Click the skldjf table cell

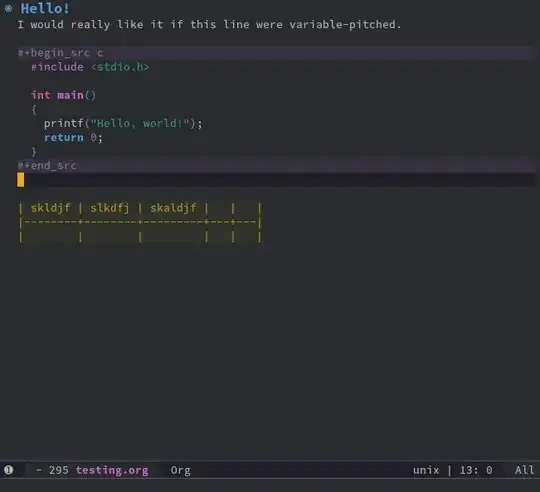click(x=51, y=208)
